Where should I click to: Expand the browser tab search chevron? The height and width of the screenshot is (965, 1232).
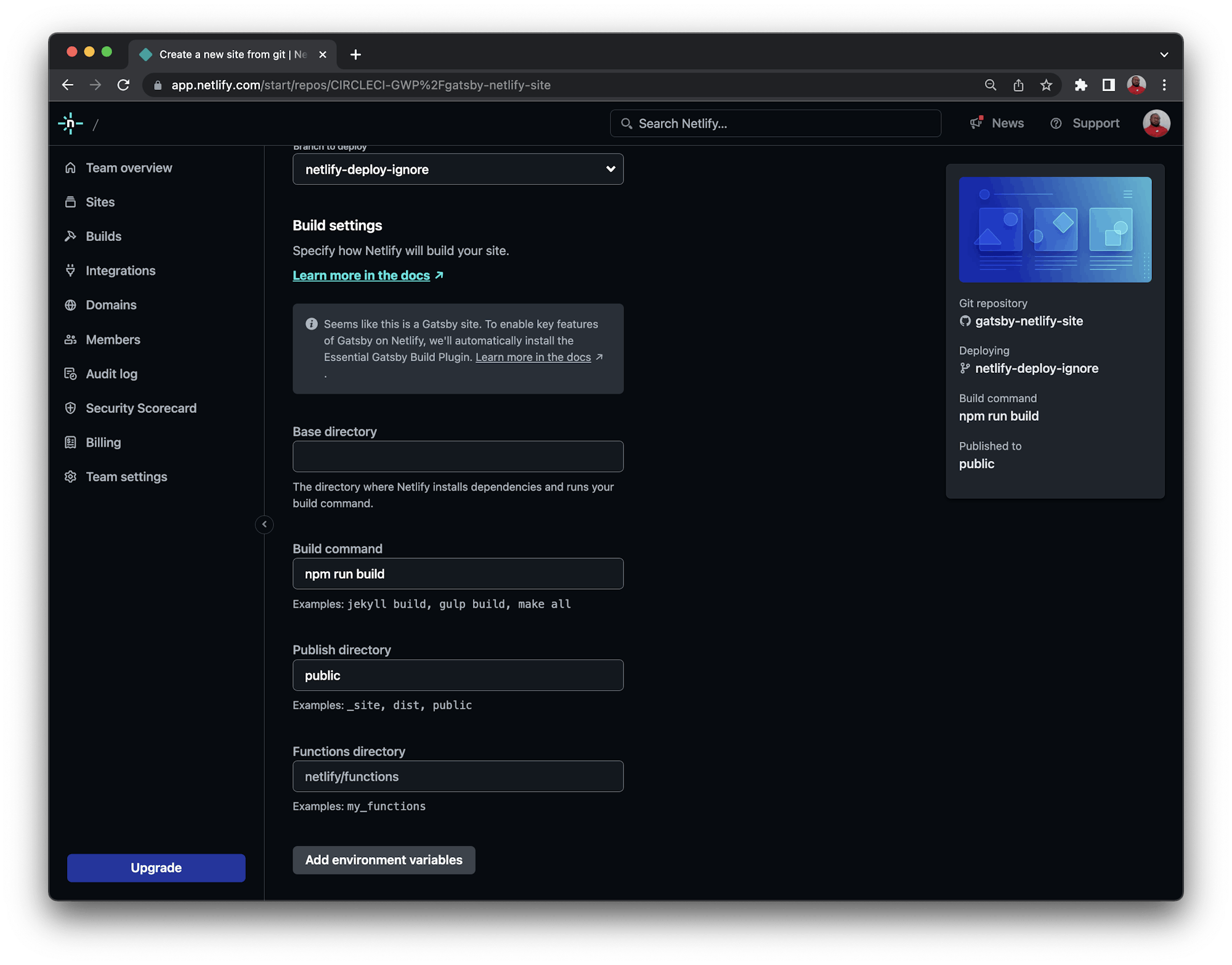(x=1164, y=54)
